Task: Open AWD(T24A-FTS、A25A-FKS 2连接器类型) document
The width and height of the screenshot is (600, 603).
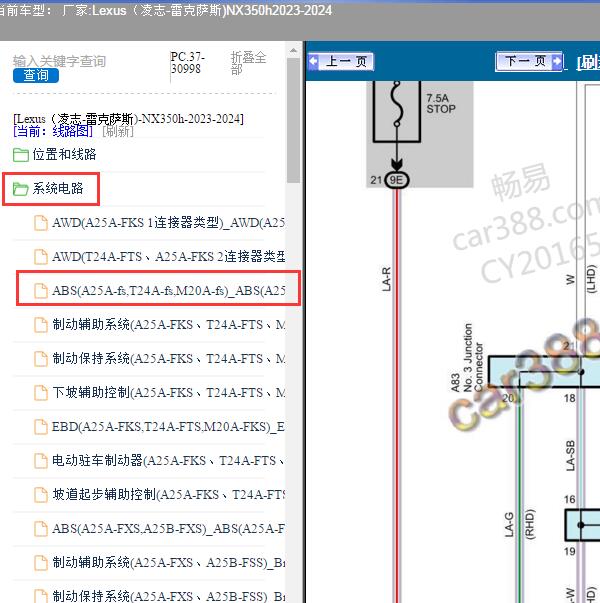Action: coord(168,257)
